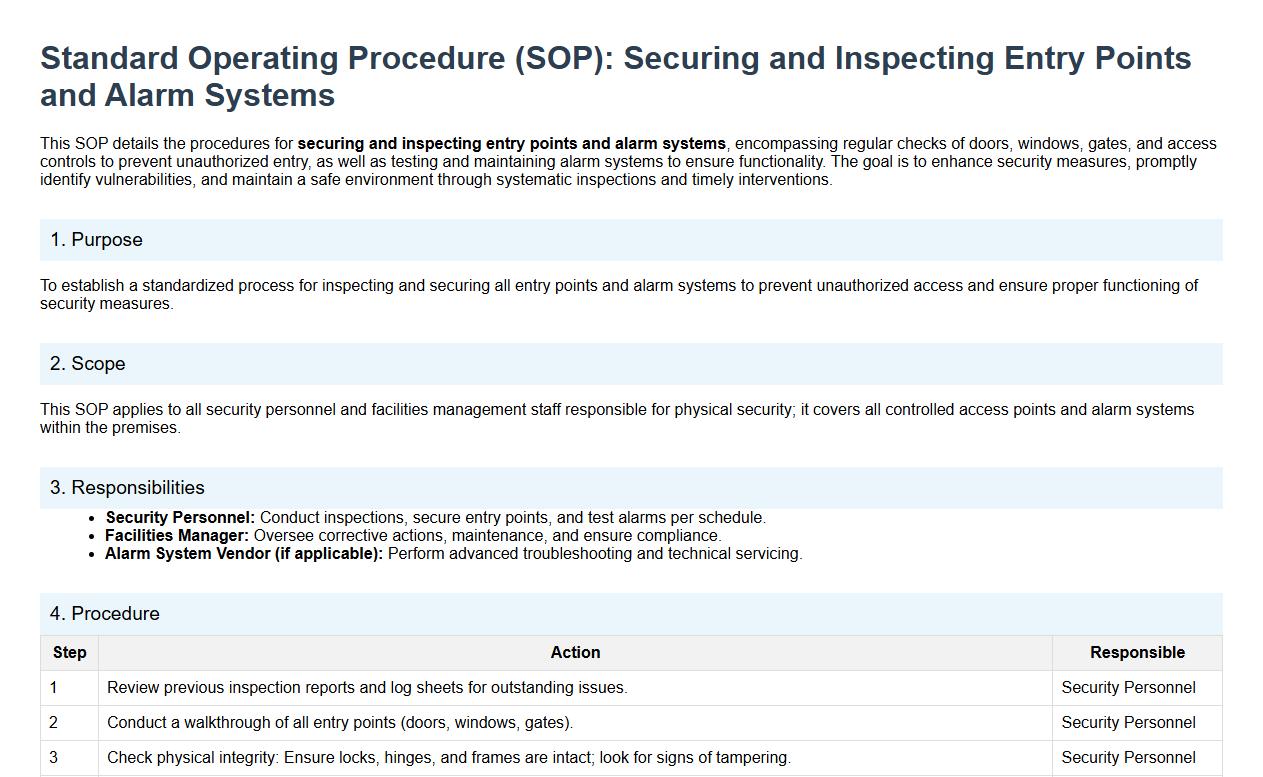Select the "2. Scope" section heading

click(88, 364)
